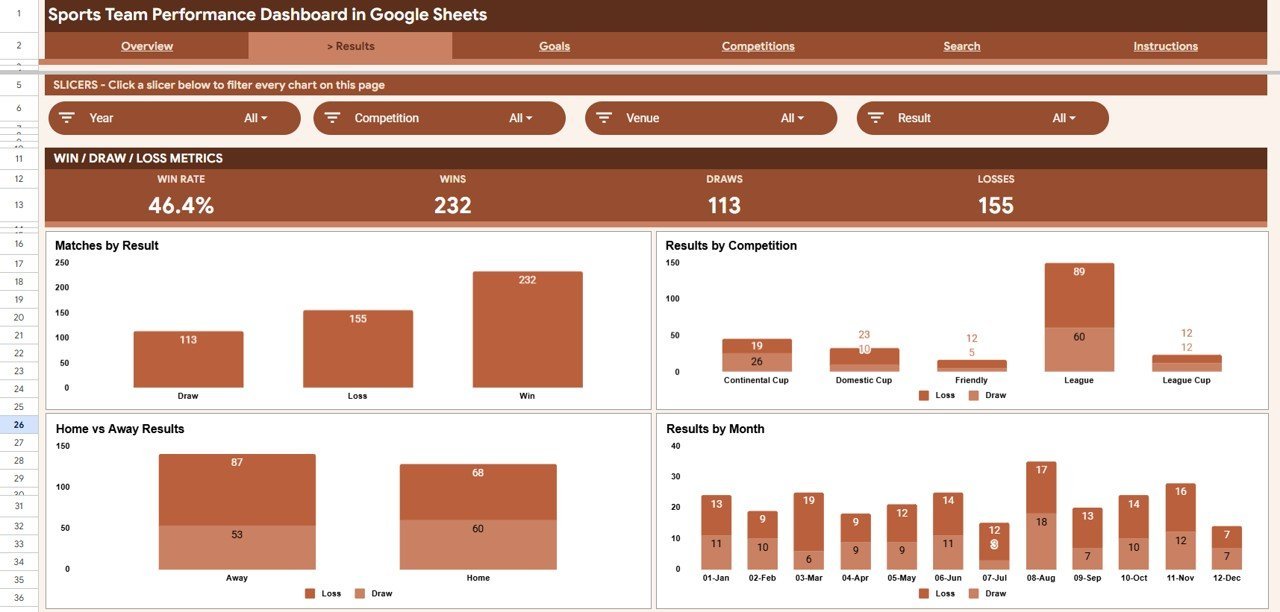Click Draw legend swatch in Home vs Away chart
The height and width of the screenshot is (612, 1280).
[361, 593]
